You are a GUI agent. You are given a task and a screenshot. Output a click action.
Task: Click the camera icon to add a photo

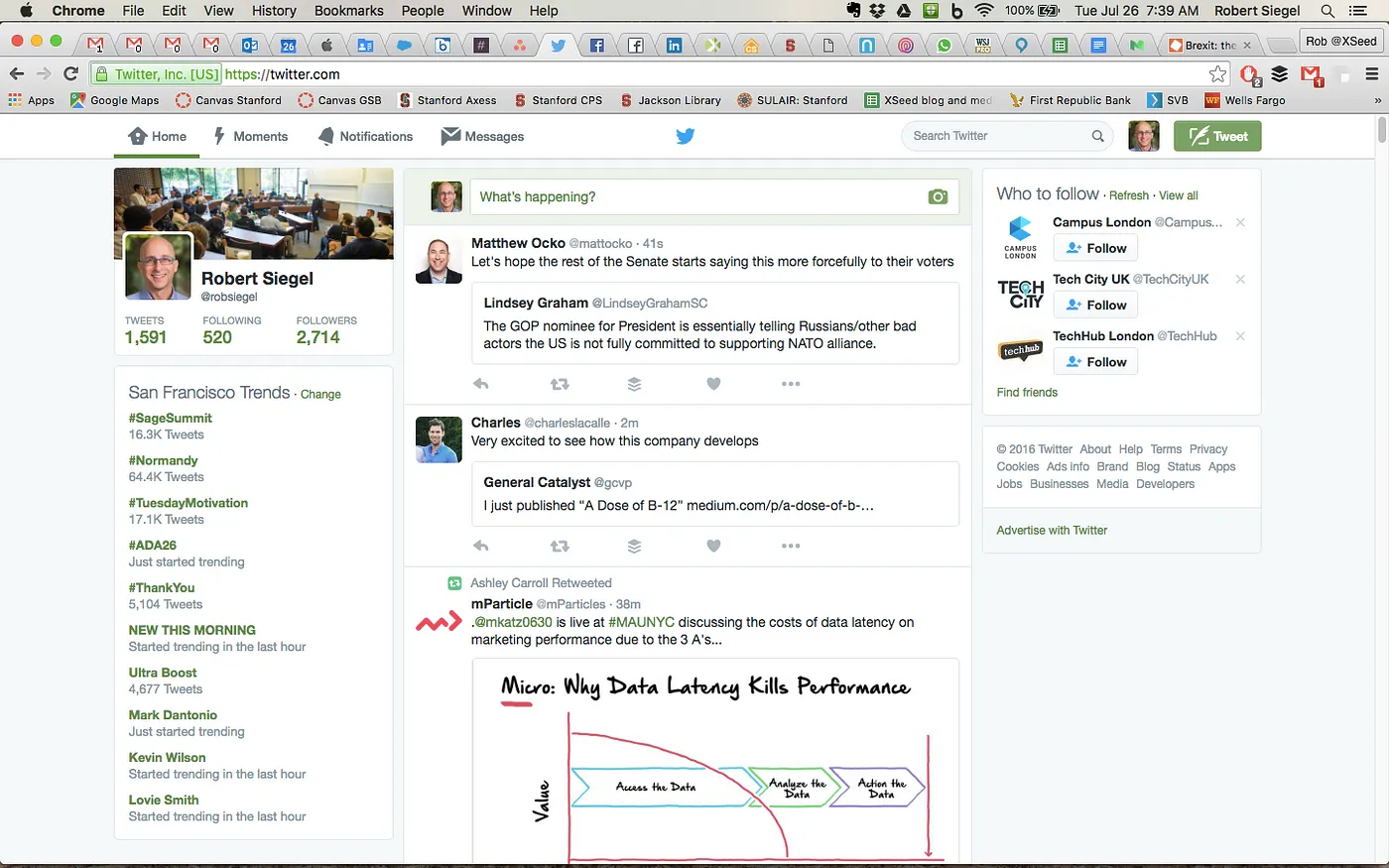tap(938, 196)
